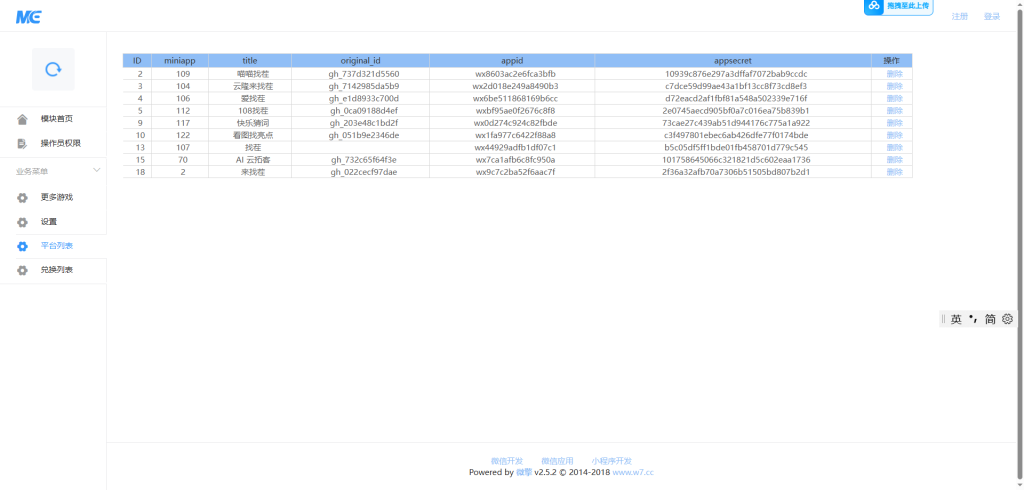Viewport: 1024px width, 490px height.
Task: Click the document icon beside 操作员权限
Action: [x=22, y=143]
